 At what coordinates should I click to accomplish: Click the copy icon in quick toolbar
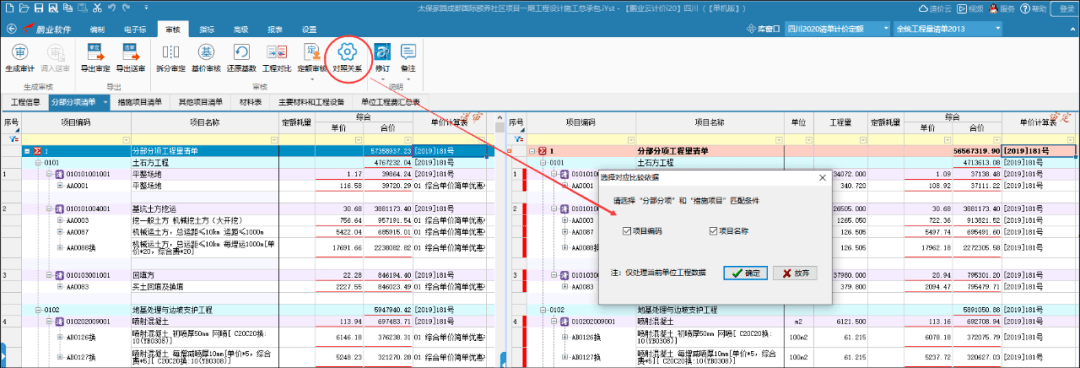pos(68,8)
